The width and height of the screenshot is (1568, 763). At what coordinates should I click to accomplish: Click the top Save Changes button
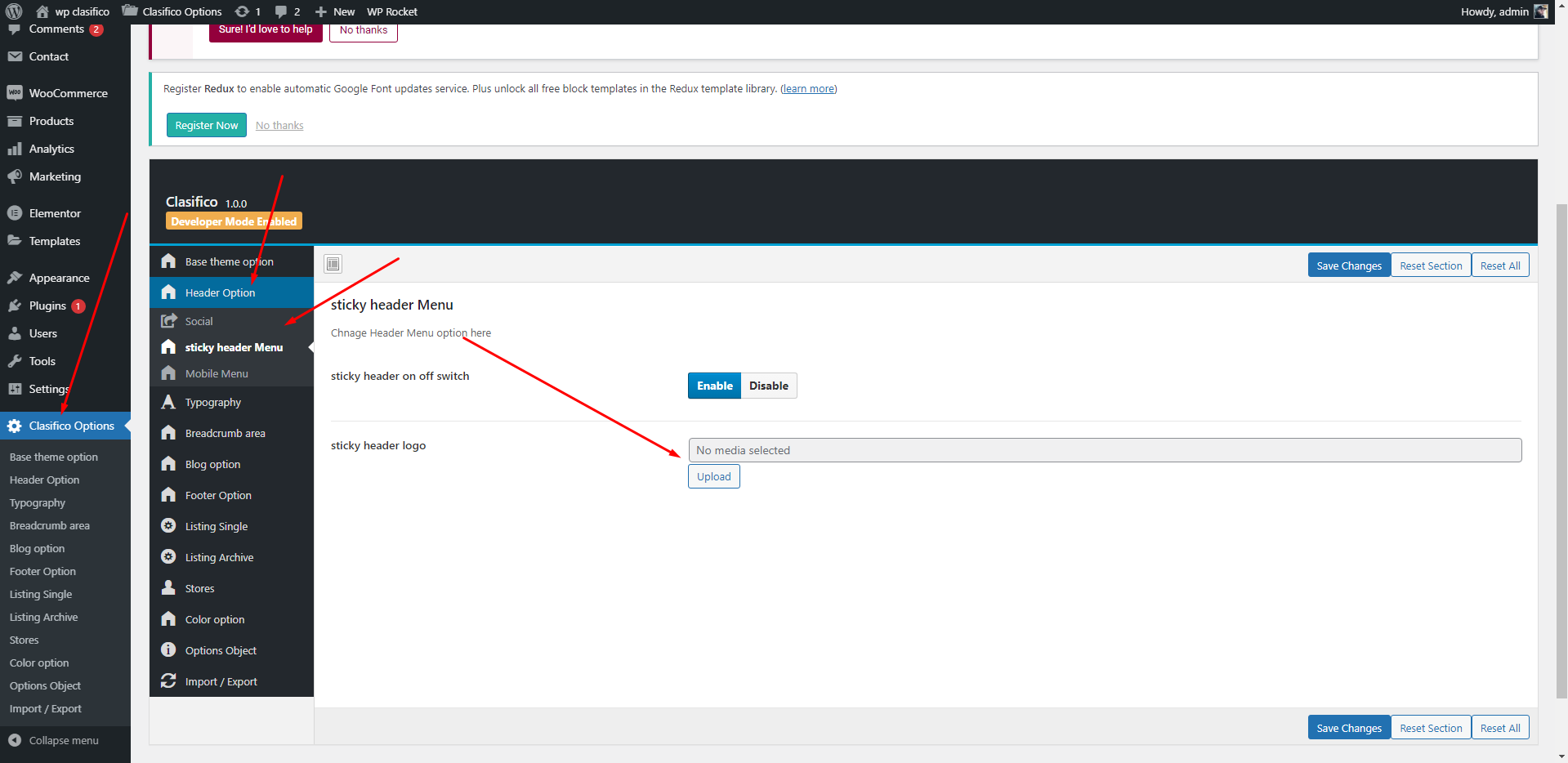[1348, 265]
